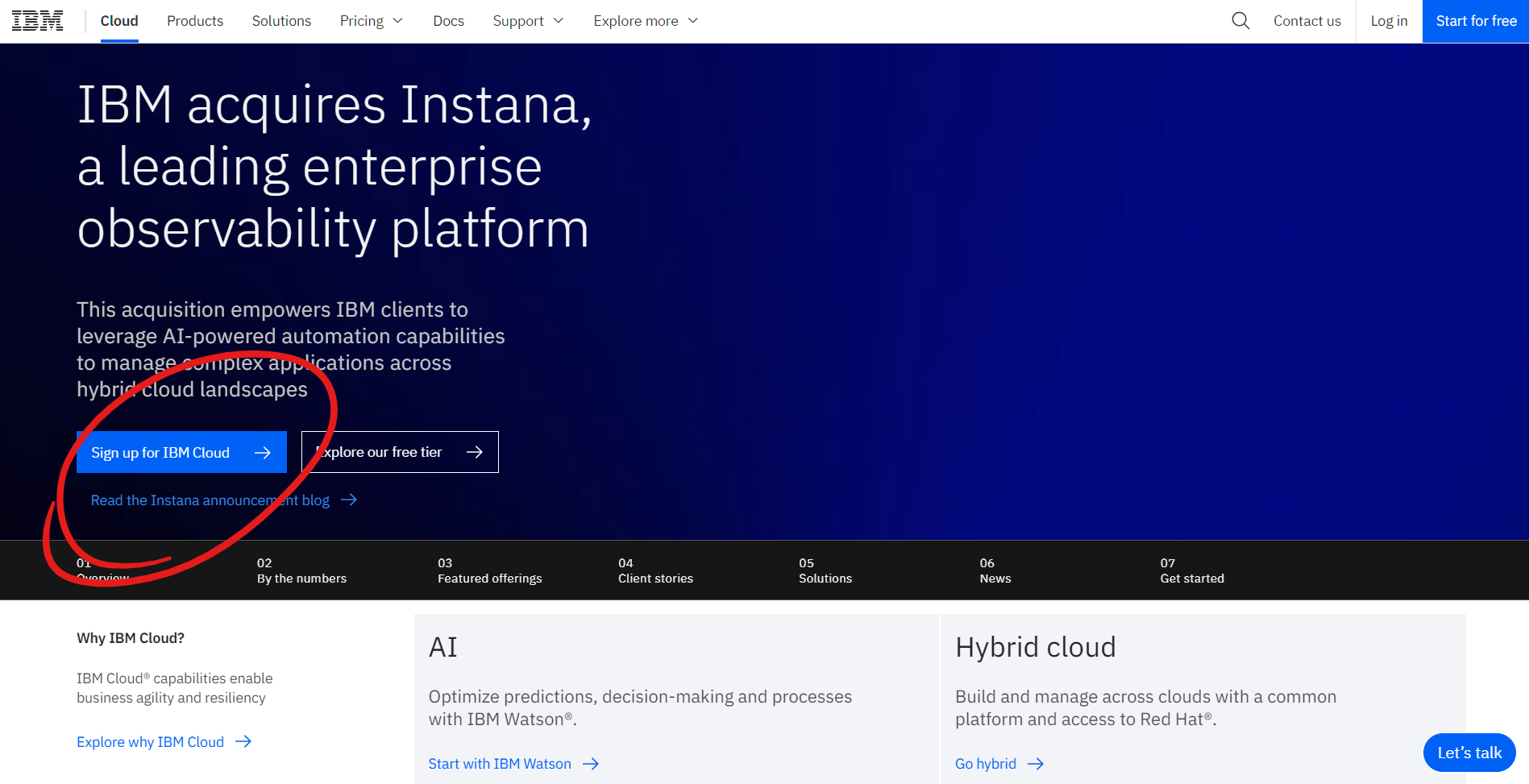Open the search magnifier icon
1529x784 pixels.
click(1240, 21)
